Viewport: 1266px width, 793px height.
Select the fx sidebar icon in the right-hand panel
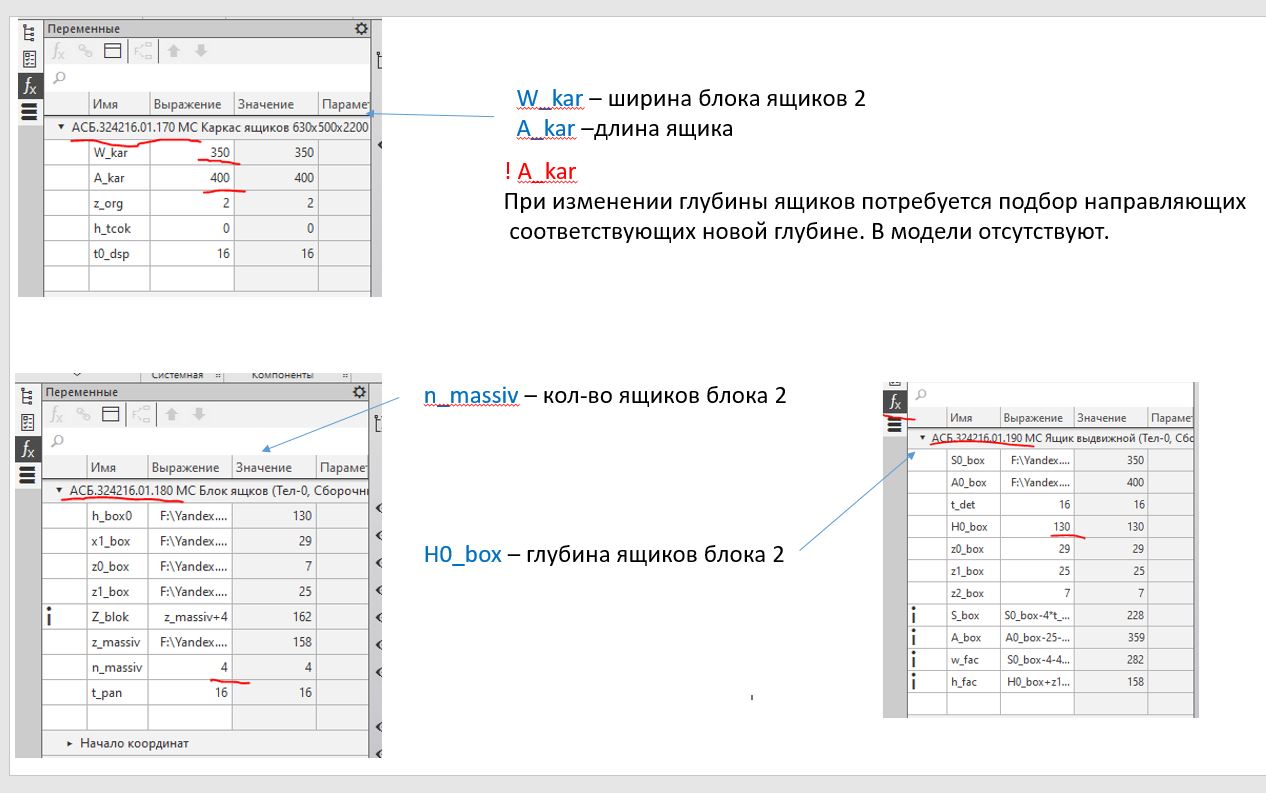[x=894, y=402]
